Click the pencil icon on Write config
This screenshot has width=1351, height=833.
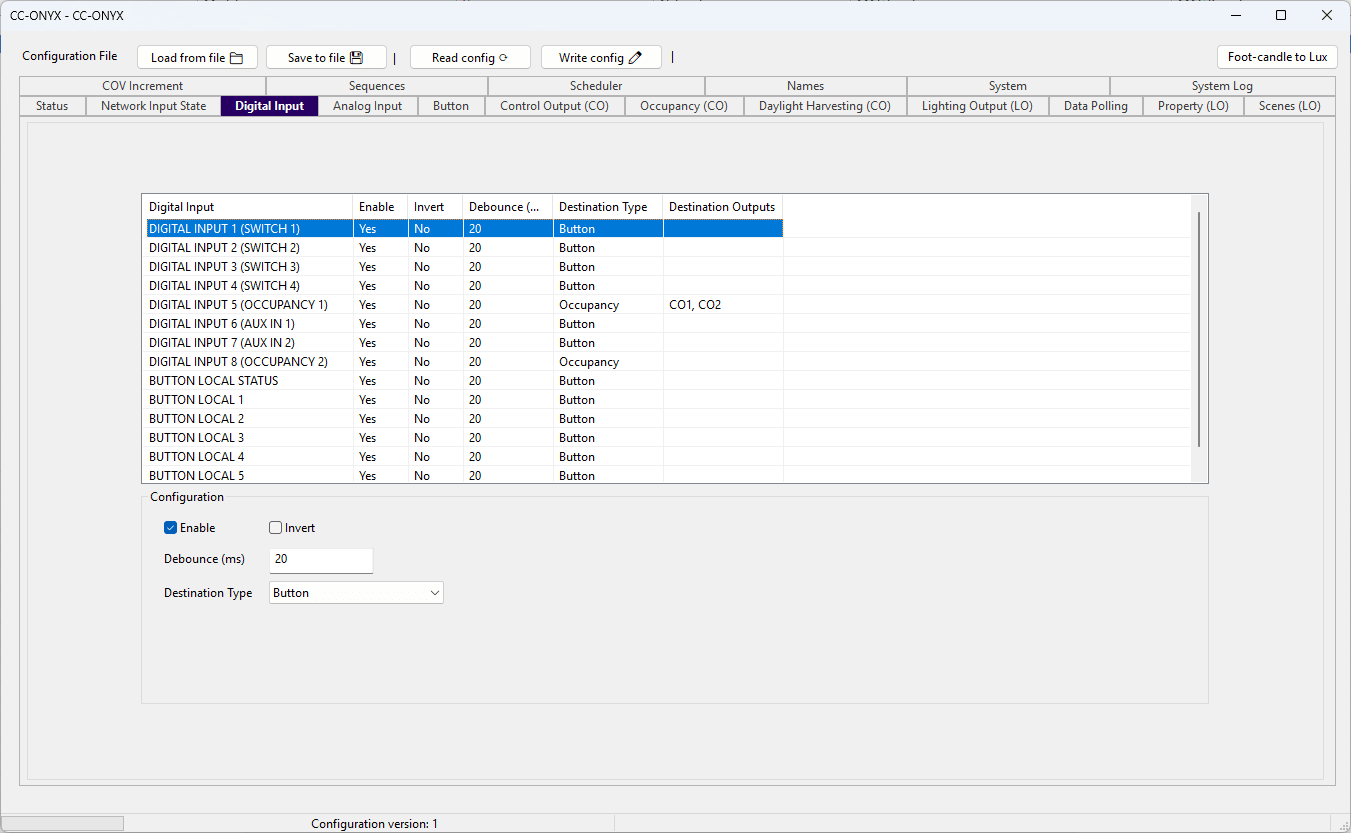click(635, 58)
